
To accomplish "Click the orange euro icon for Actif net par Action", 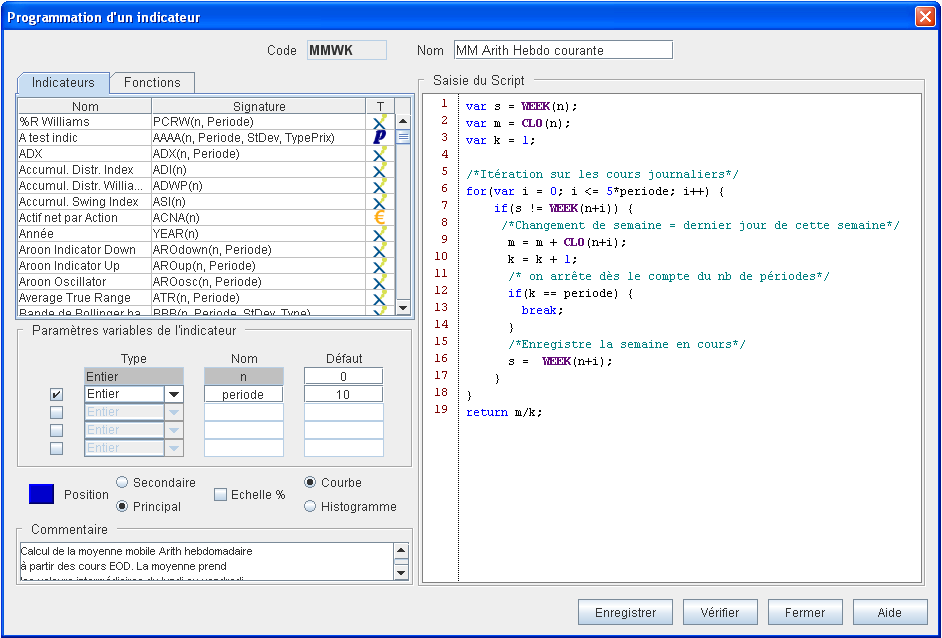I will click(379, 218).
